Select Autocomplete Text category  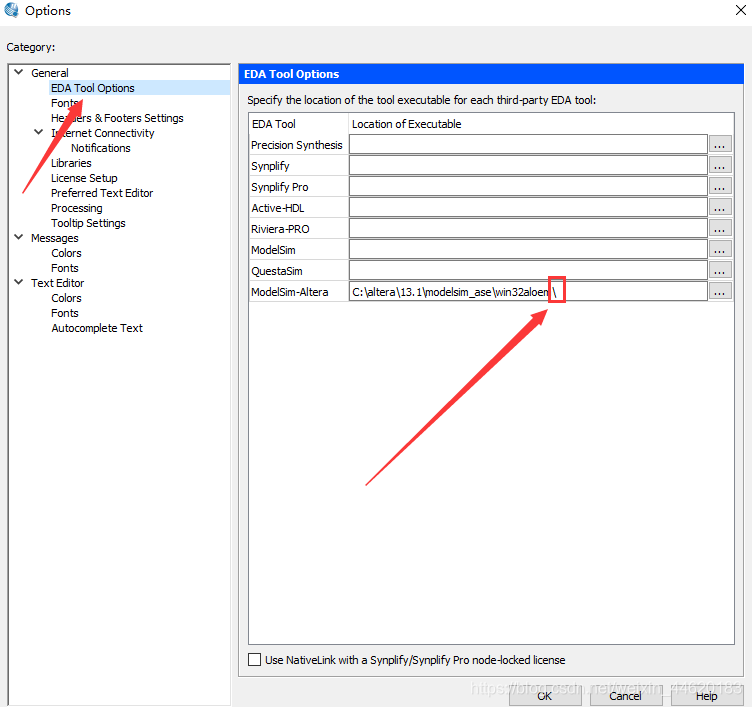[97, 328]
